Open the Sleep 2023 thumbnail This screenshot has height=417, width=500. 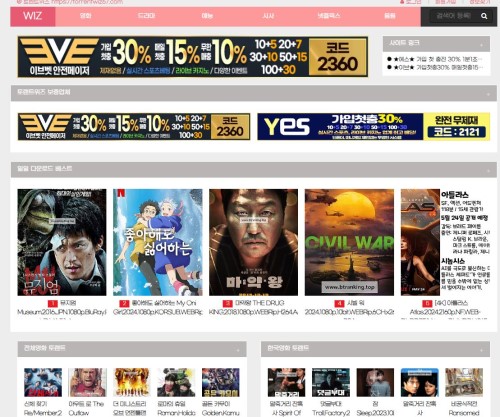[x=375, y=382]
